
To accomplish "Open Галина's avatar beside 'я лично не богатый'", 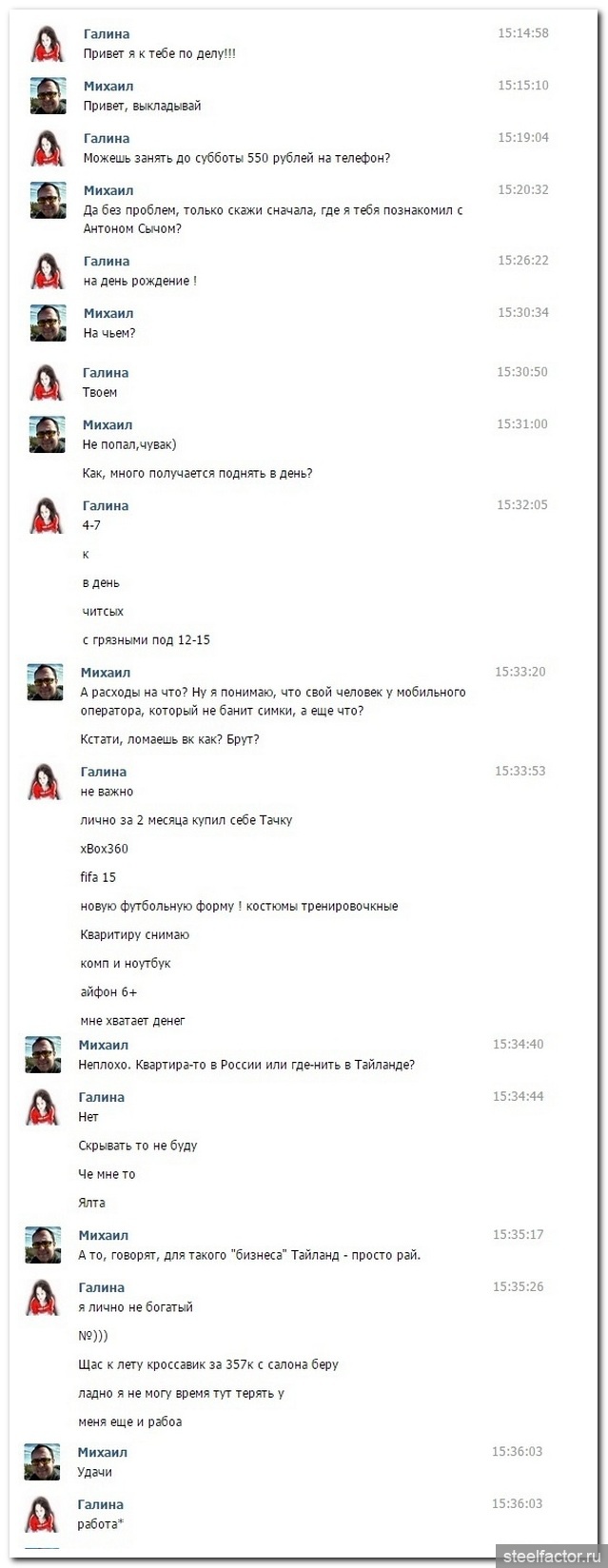I will (x=43, y=1298).
